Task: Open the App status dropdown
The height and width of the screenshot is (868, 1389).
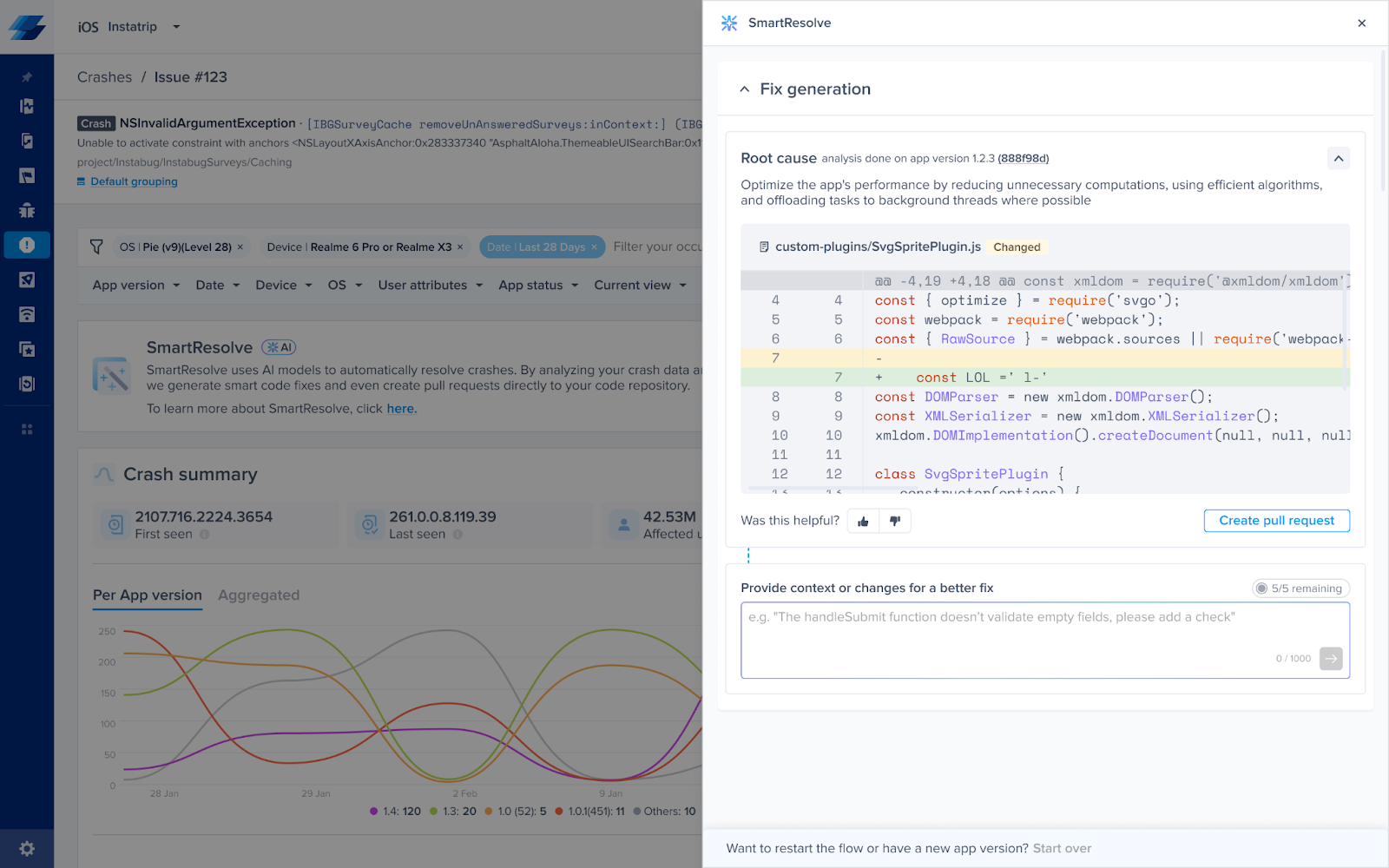Action: (538, 285)
